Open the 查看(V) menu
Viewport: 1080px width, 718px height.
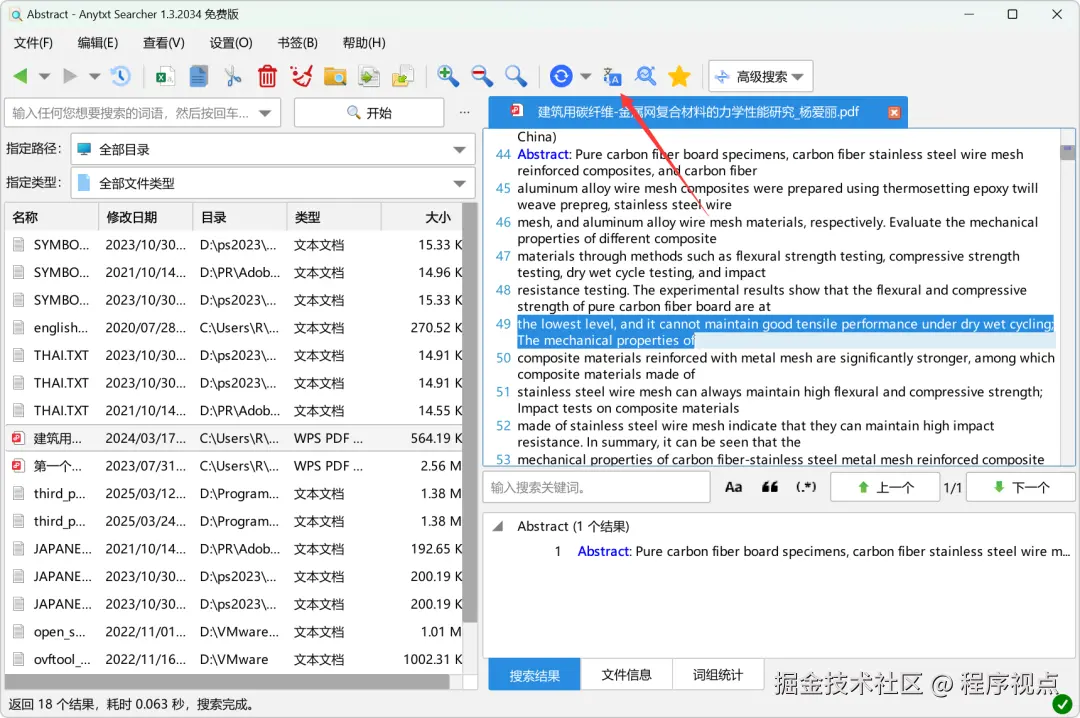[164, 43]
